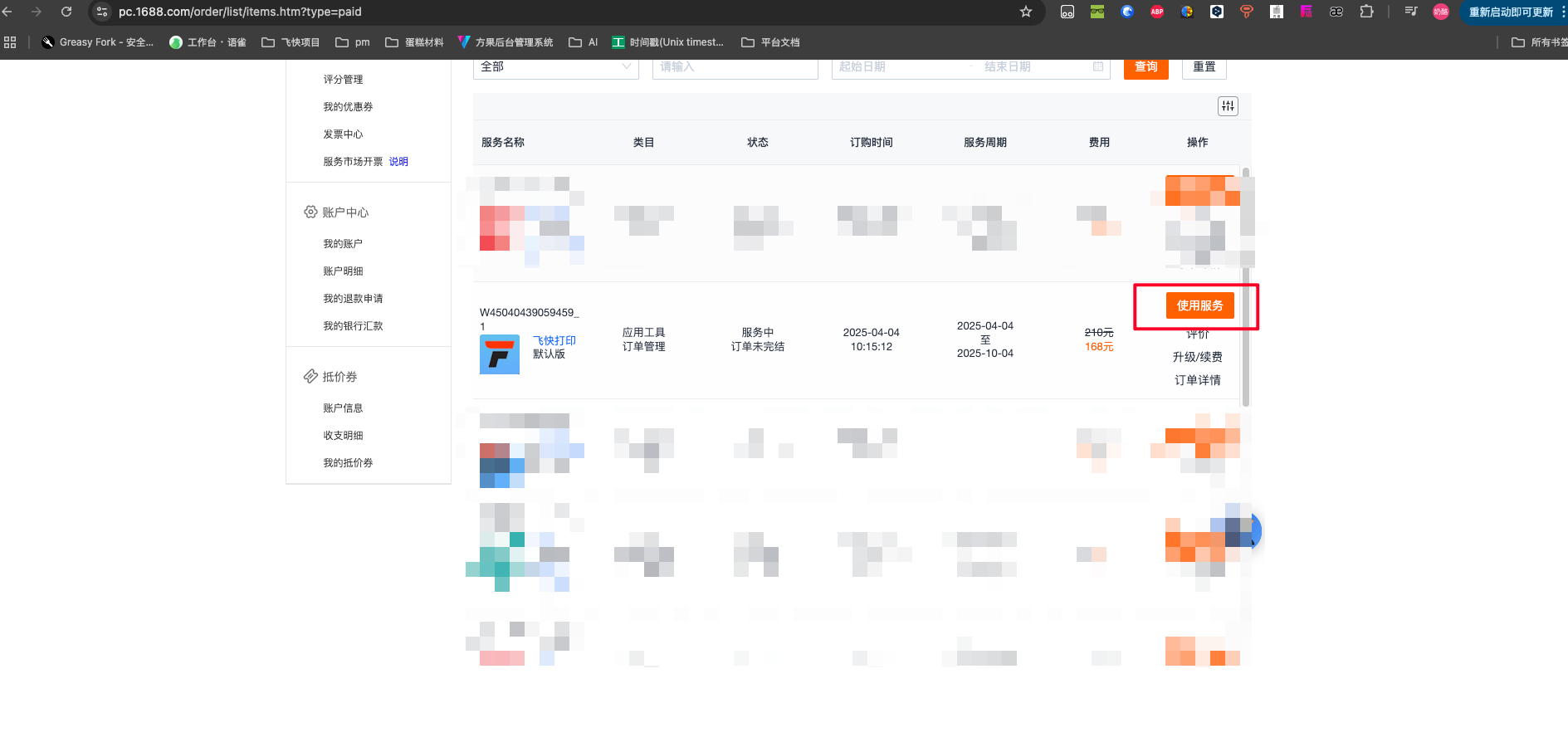Open 订单详情 for the 飞快打印 order
The height and width of the screenshot is (747, 1568).
[x=1198, y=380]
